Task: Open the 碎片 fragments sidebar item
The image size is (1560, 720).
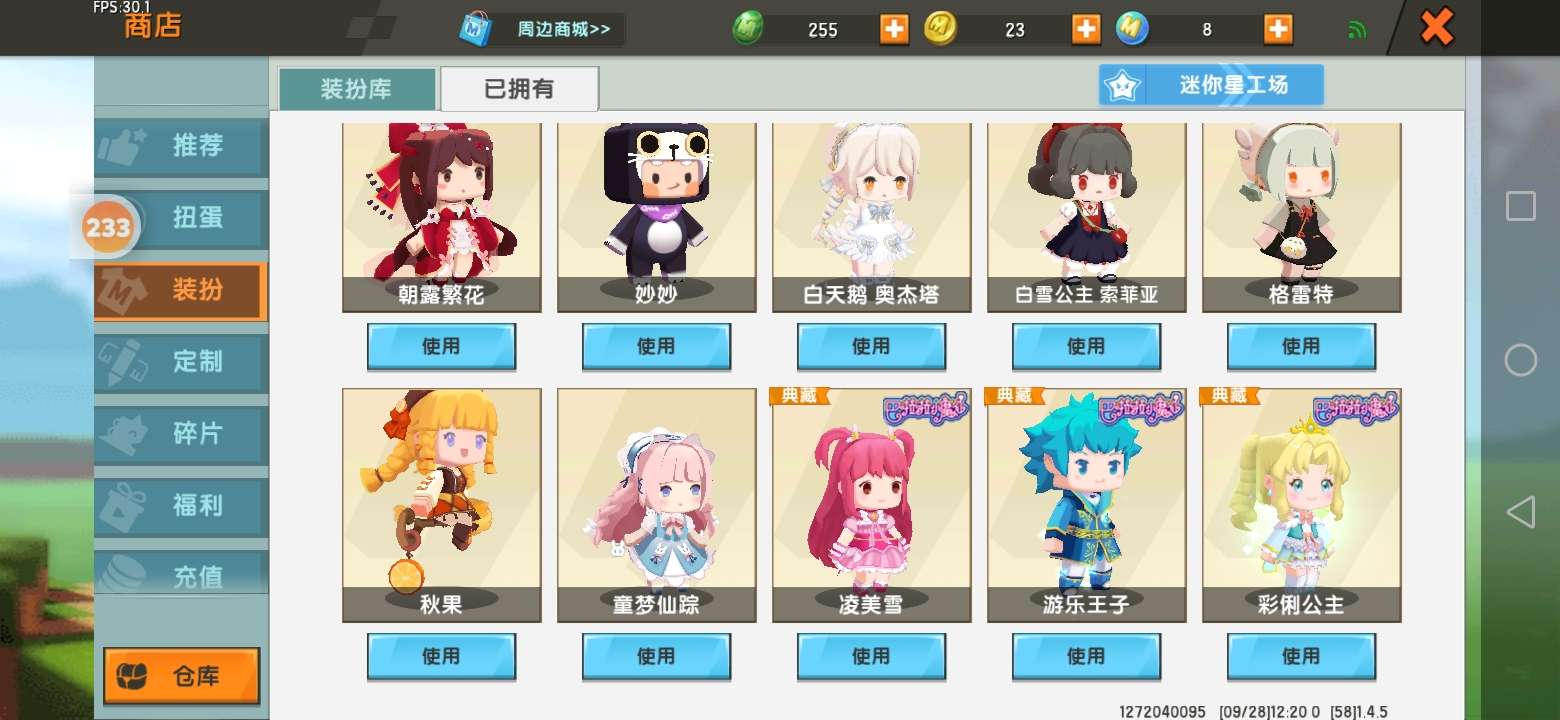Action: click(181, 434)
